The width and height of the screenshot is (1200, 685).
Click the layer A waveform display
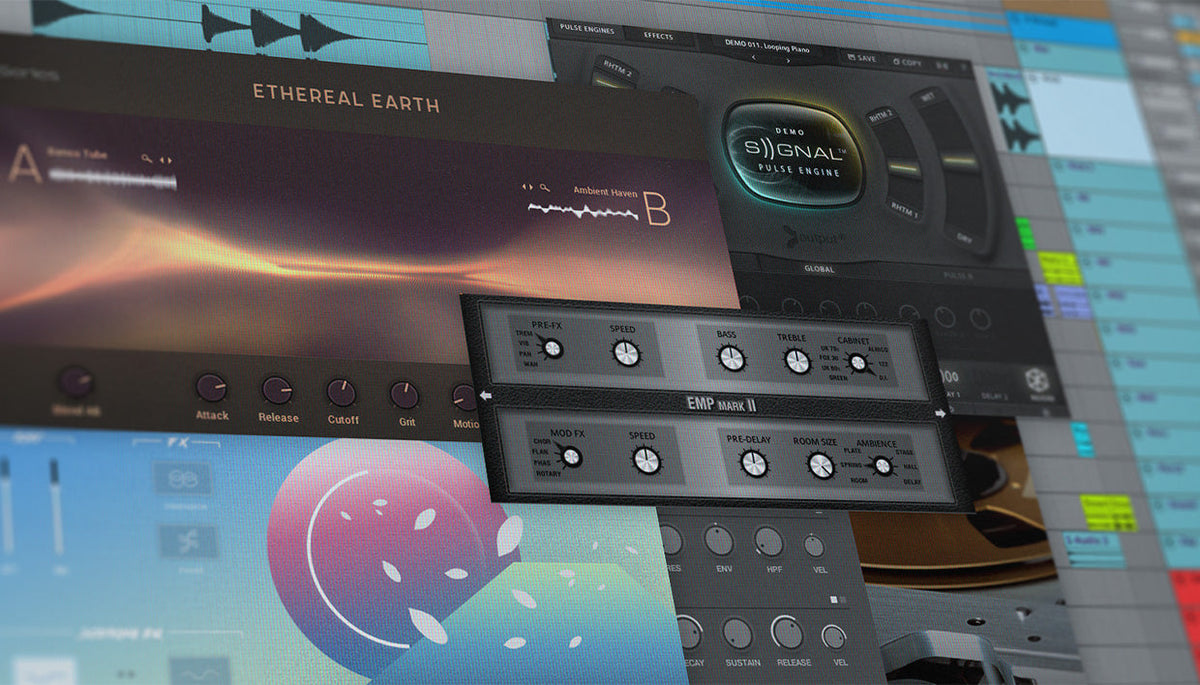pos(113,180)
